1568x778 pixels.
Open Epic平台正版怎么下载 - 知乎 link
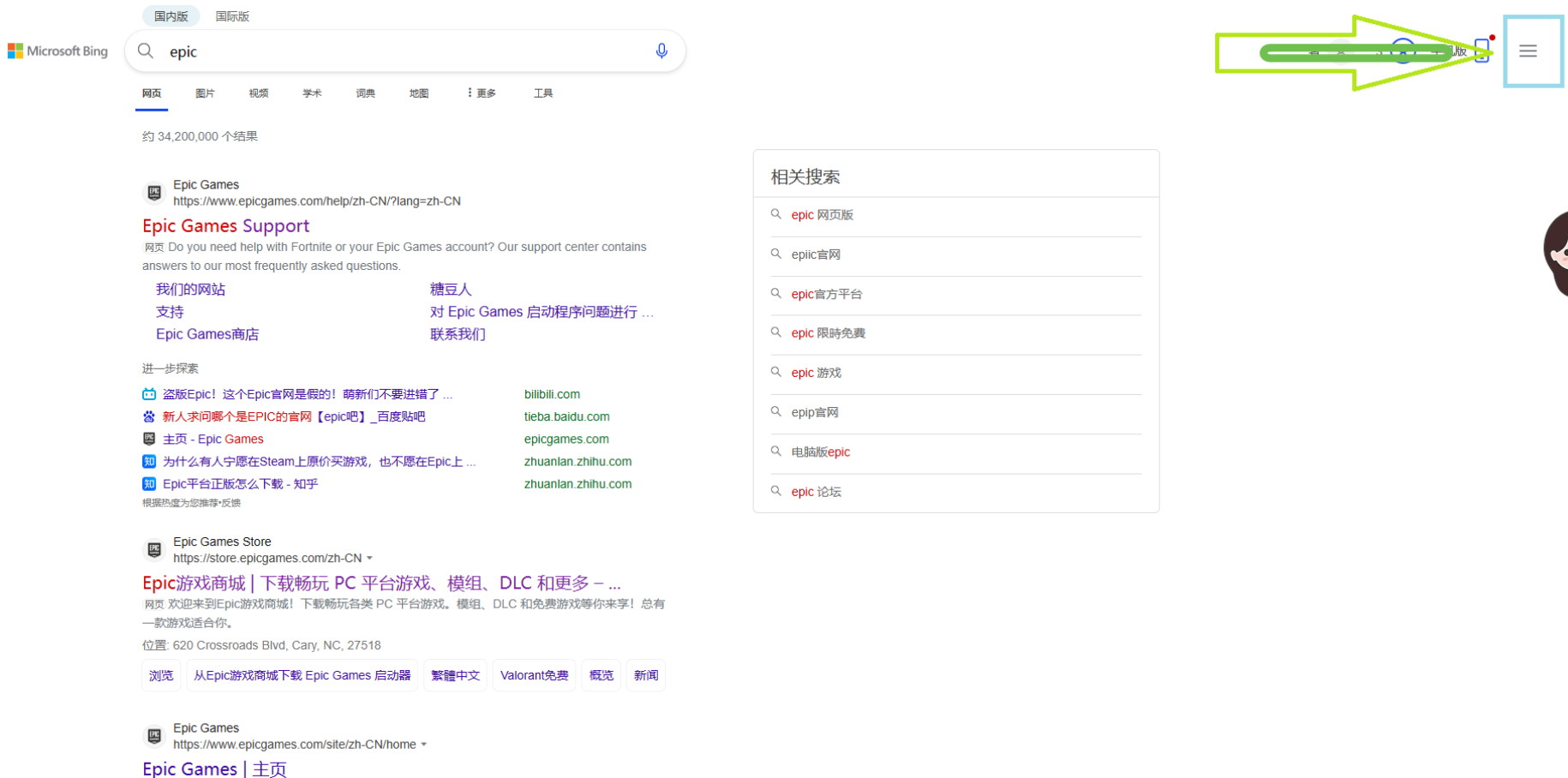[x=240, y=483]
